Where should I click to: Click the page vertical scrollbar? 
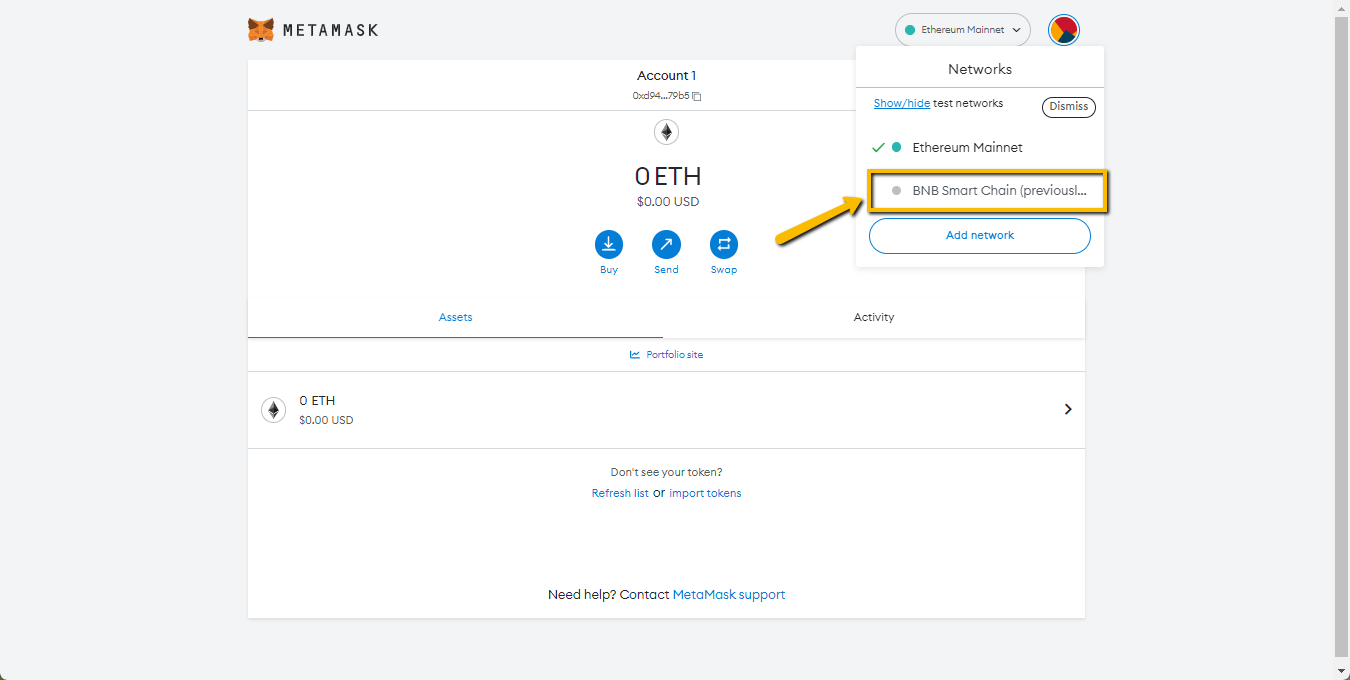click(x=1342, y=335)
